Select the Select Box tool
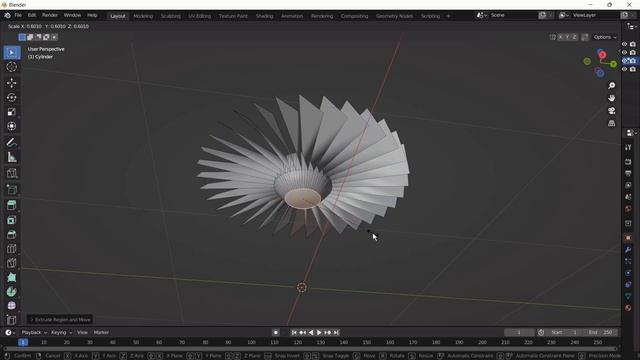The width and height of the screenshot is (640, 360). [x=12, y=53]
